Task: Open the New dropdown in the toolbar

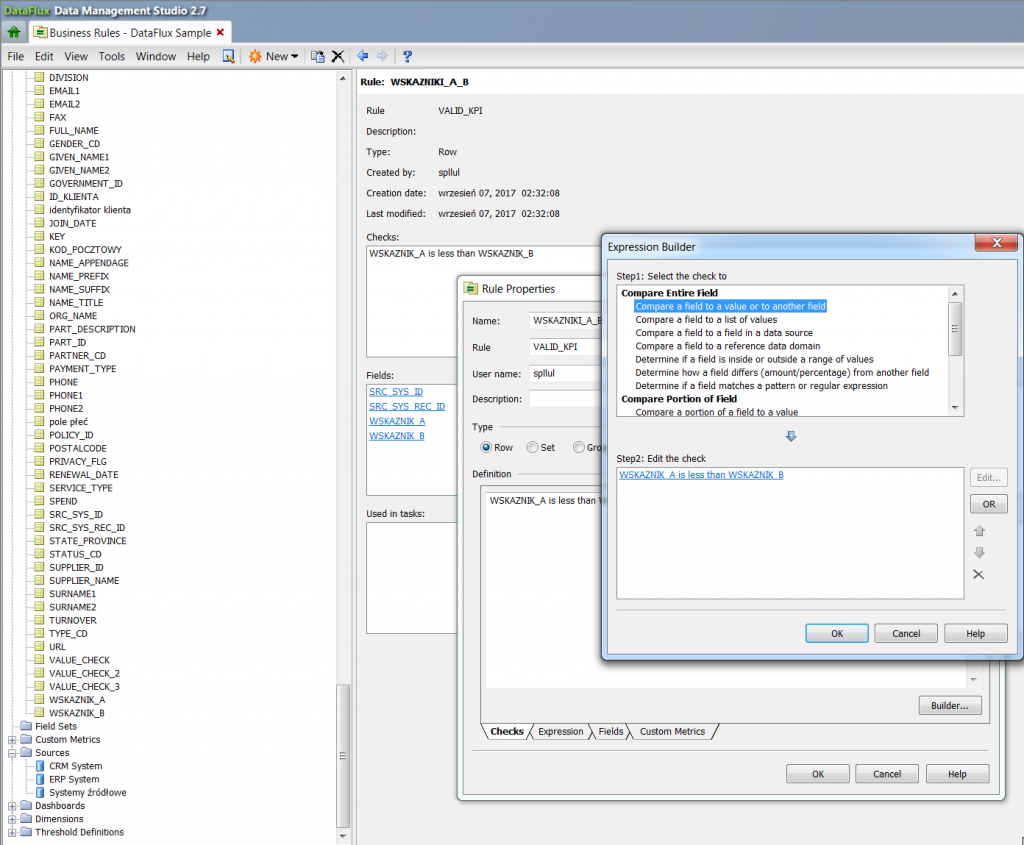Action: coord(274,57)
